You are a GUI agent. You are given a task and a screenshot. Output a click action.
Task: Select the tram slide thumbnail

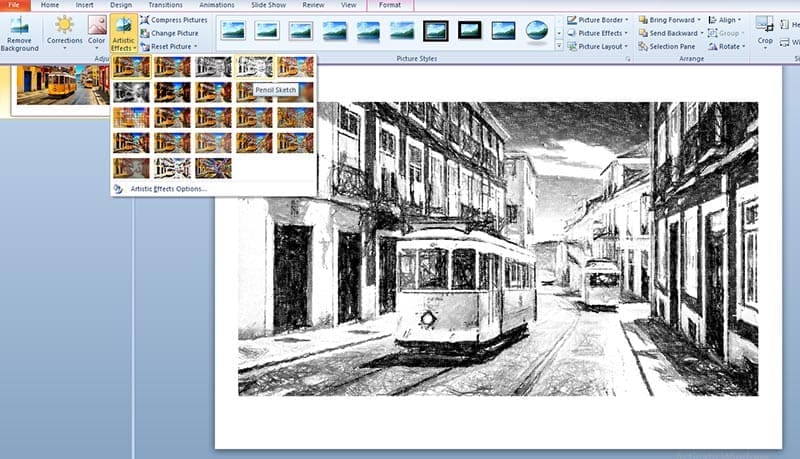[x=60, y=85]
